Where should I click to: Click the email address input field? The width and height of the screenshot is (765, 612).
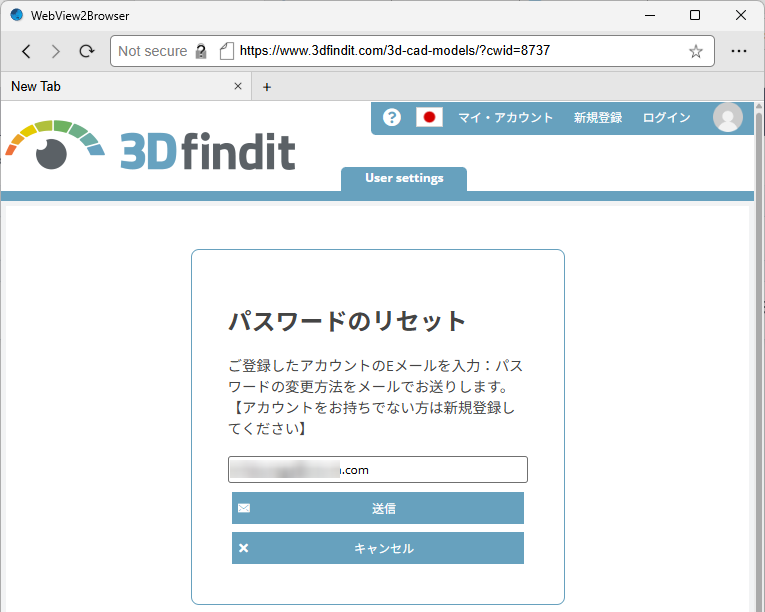pos(377,469)
